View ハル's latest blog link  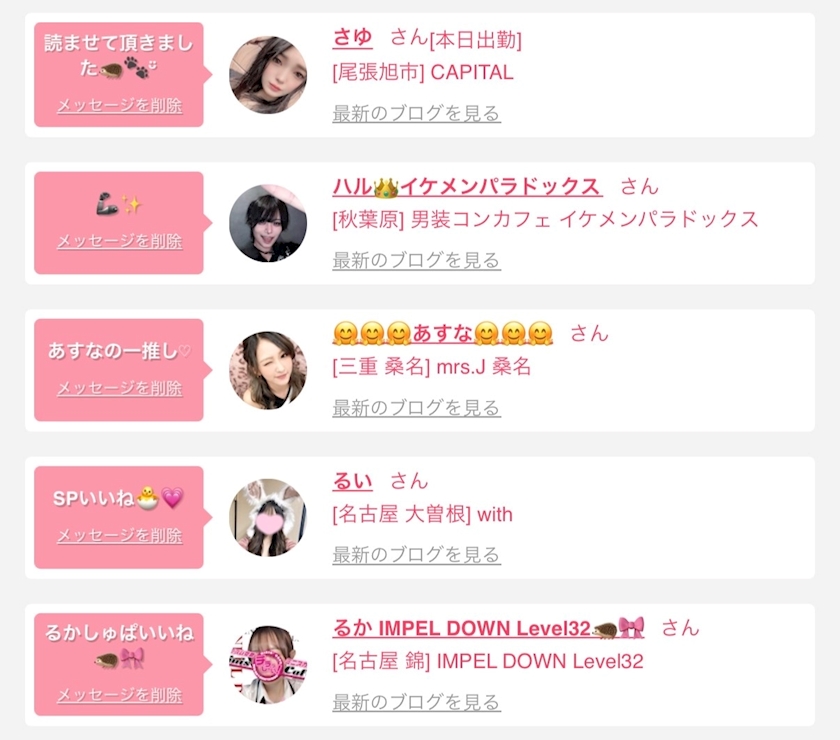(416, 260)
